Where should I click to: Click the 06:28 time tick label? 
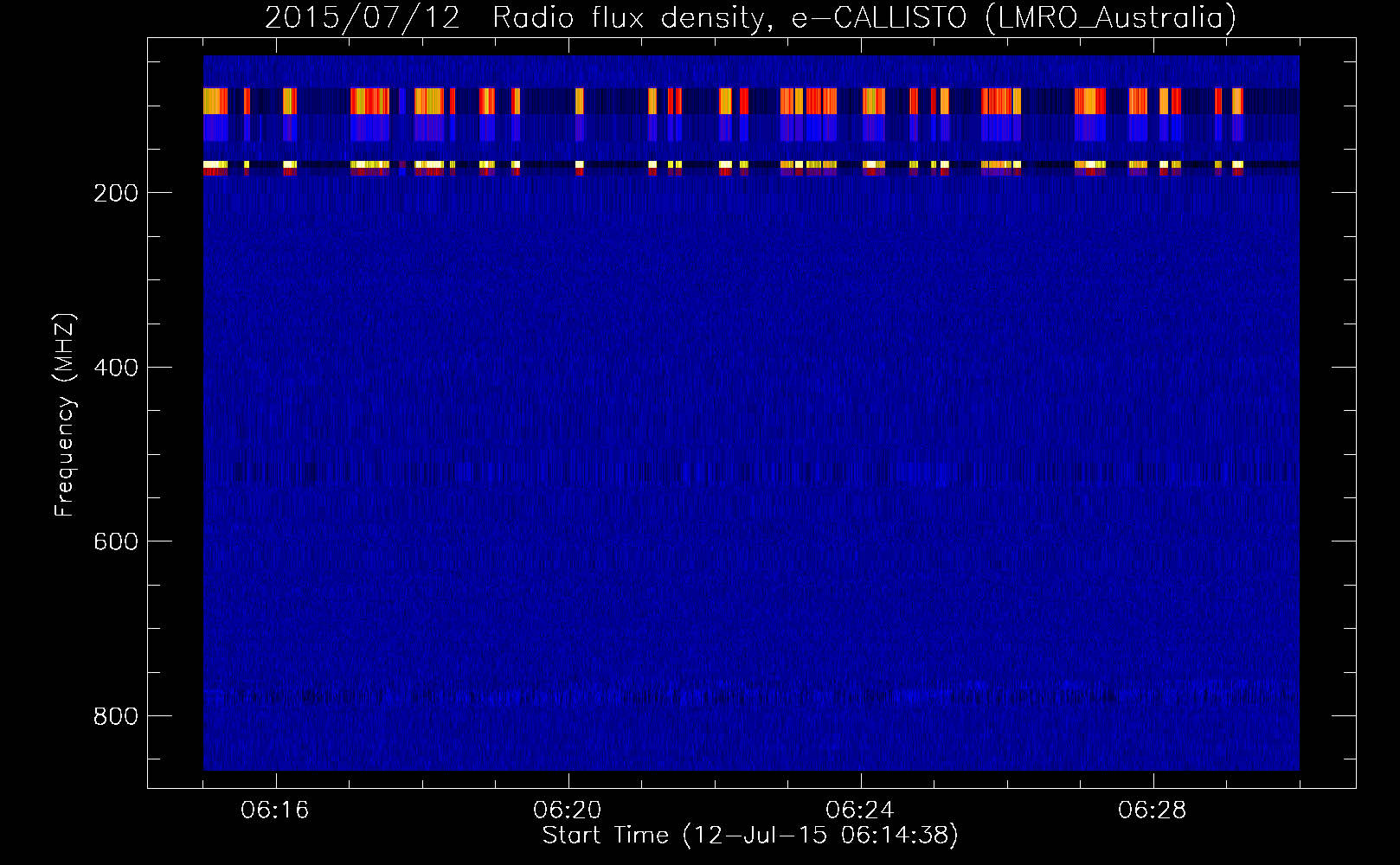pyautogui.click(x=1153, y=811)
